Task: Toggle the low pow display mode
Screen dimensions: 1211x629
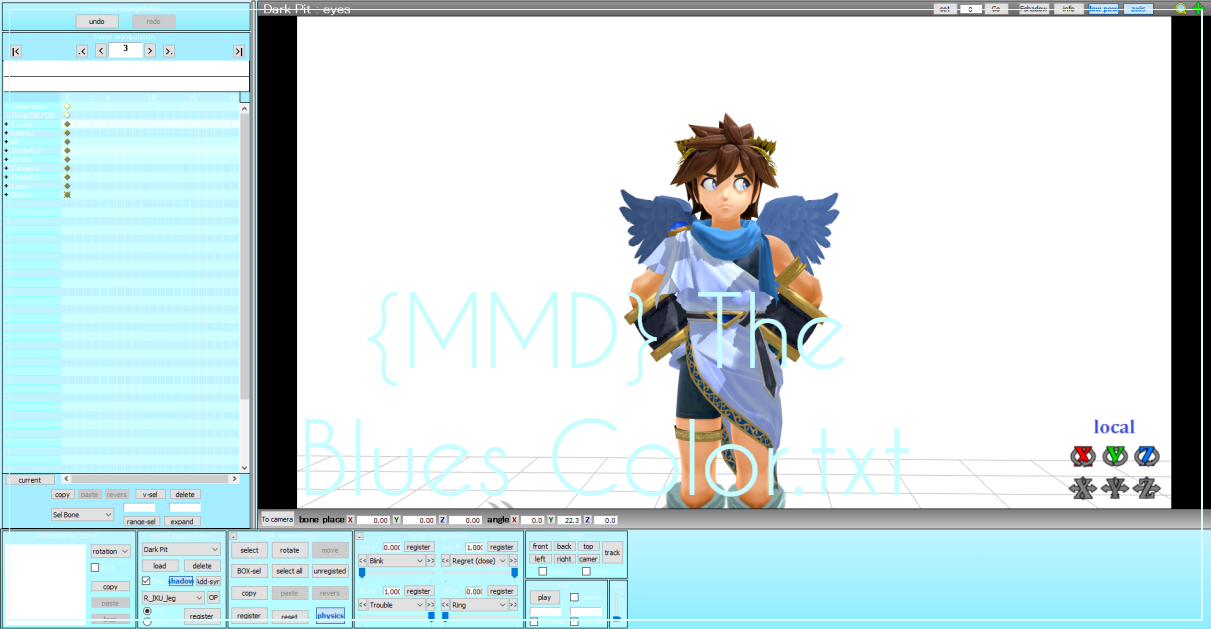Action: (1104, 8)
